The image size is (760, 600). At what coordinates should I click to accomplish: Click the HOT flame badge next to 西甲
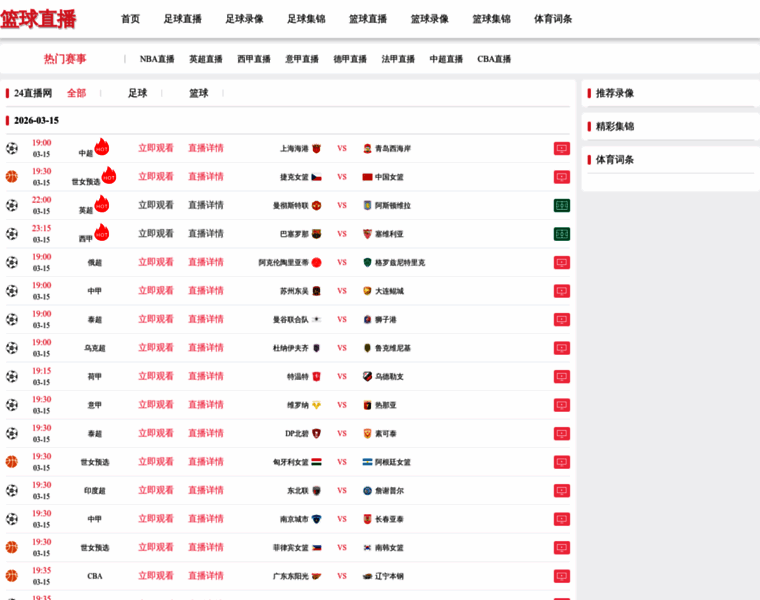point(102,232)
